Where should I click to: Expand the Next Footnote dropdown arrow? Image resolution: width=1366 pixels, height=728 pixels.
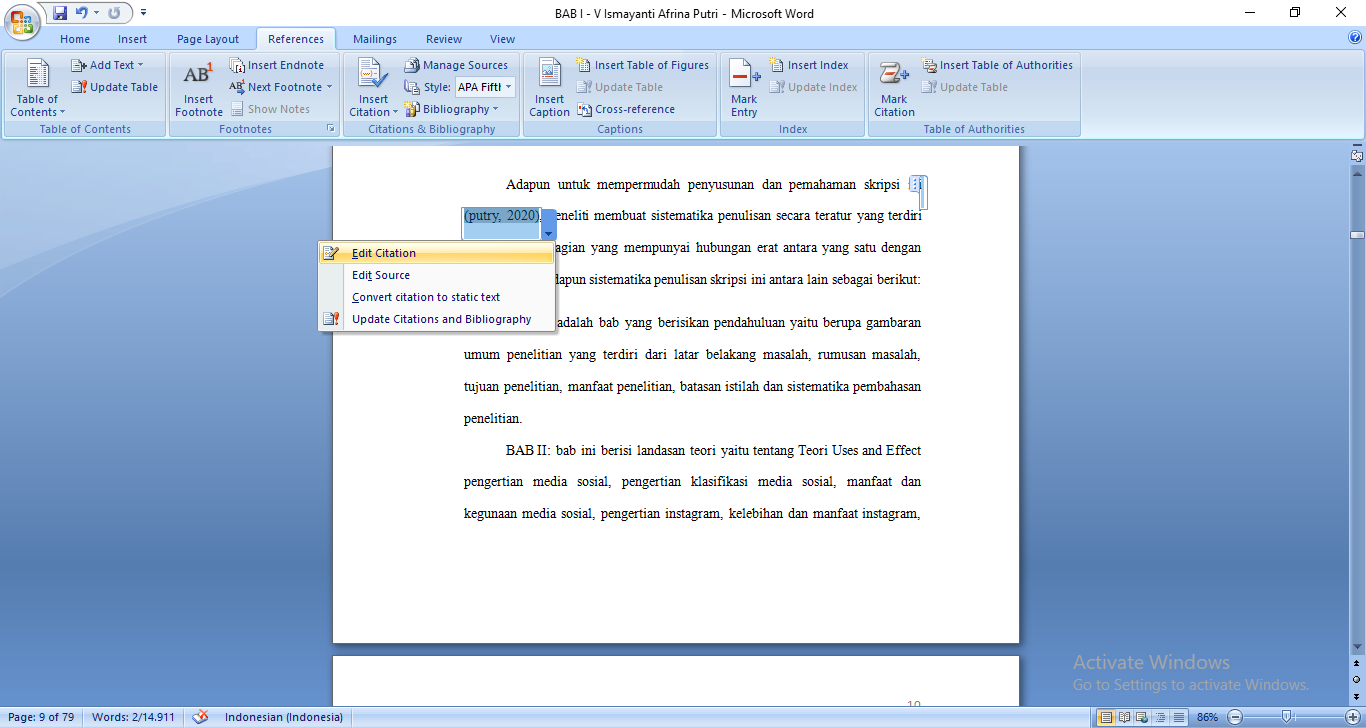[329, 87]
